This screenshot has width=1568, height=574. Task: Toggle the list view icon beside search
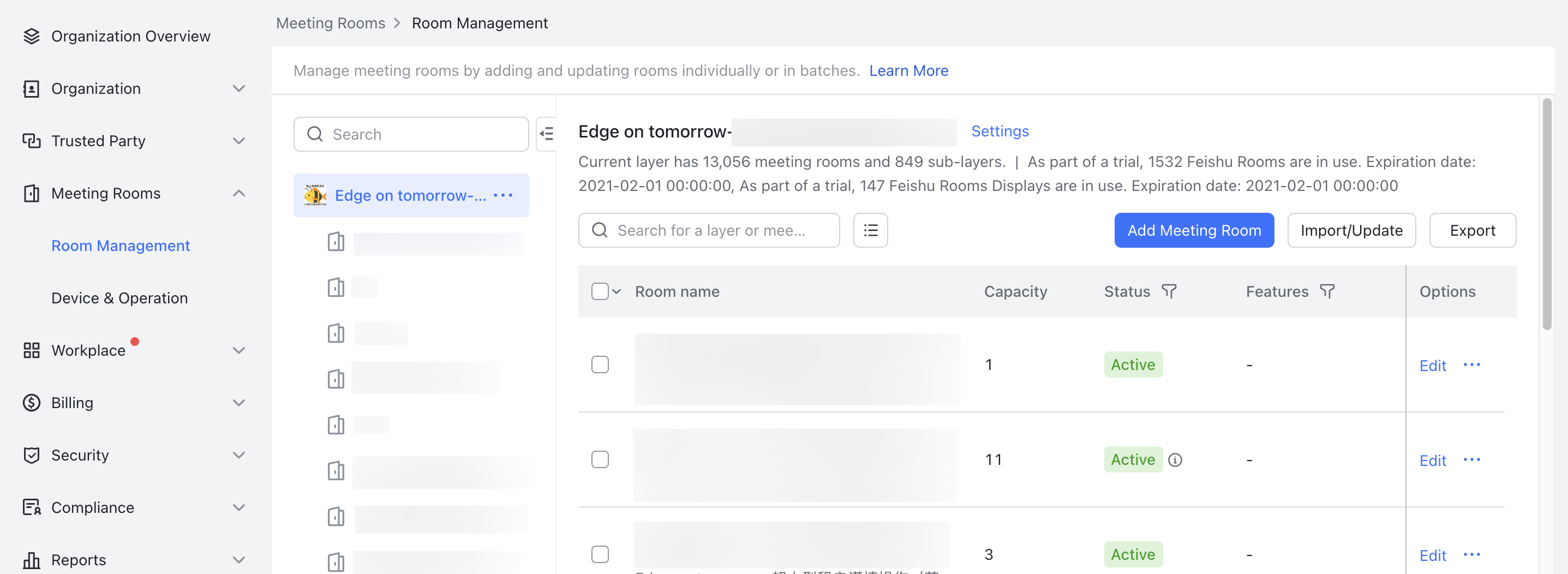pyautogui.click(x=870, y=231)
